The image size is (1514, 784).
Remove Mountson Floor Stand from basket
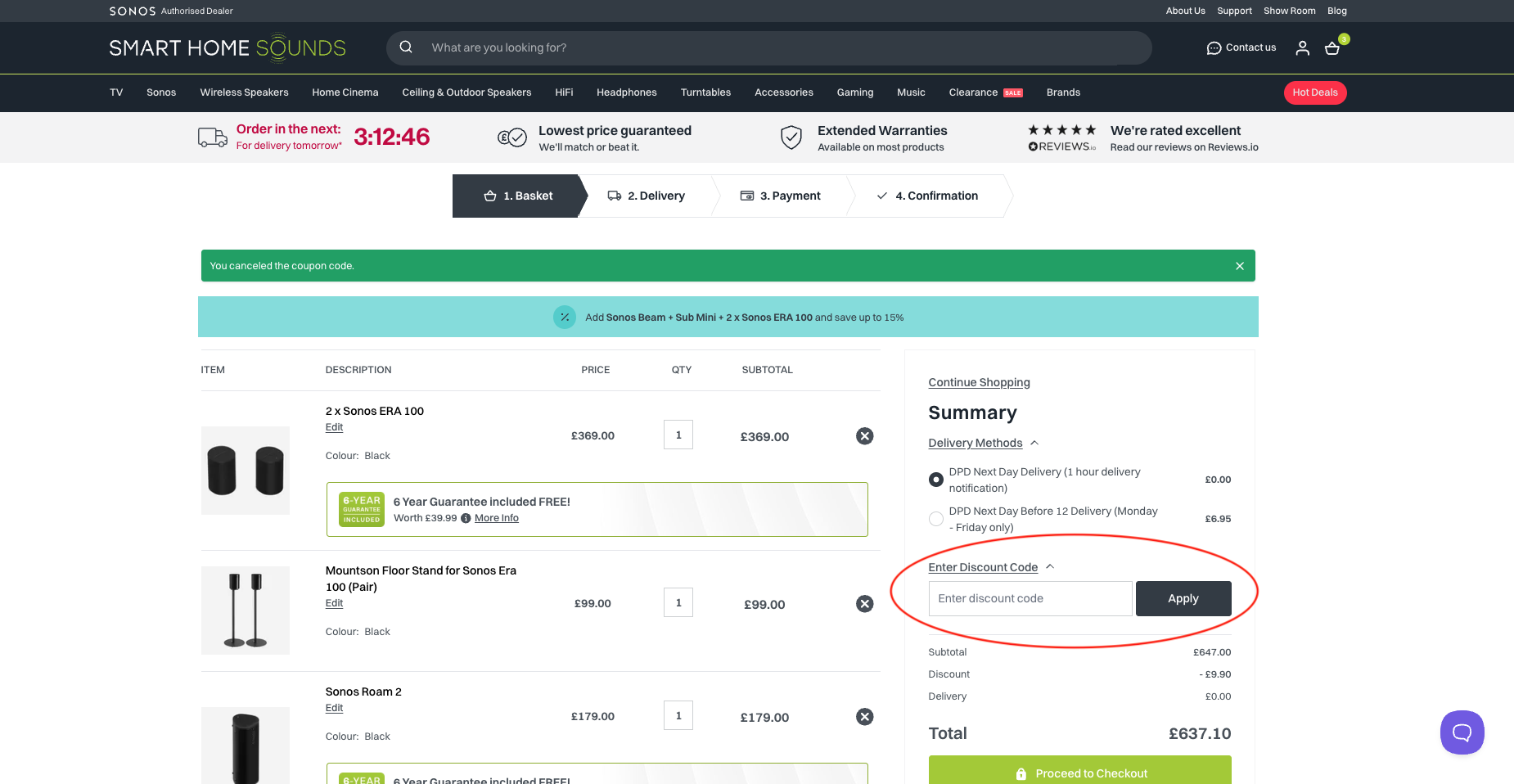coord(865,604)
